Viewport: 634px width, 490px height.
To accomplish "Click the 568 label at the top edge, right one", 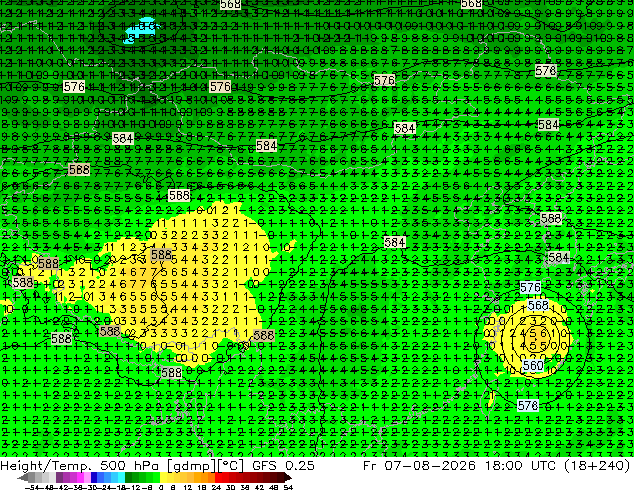I will coord(471,4).
